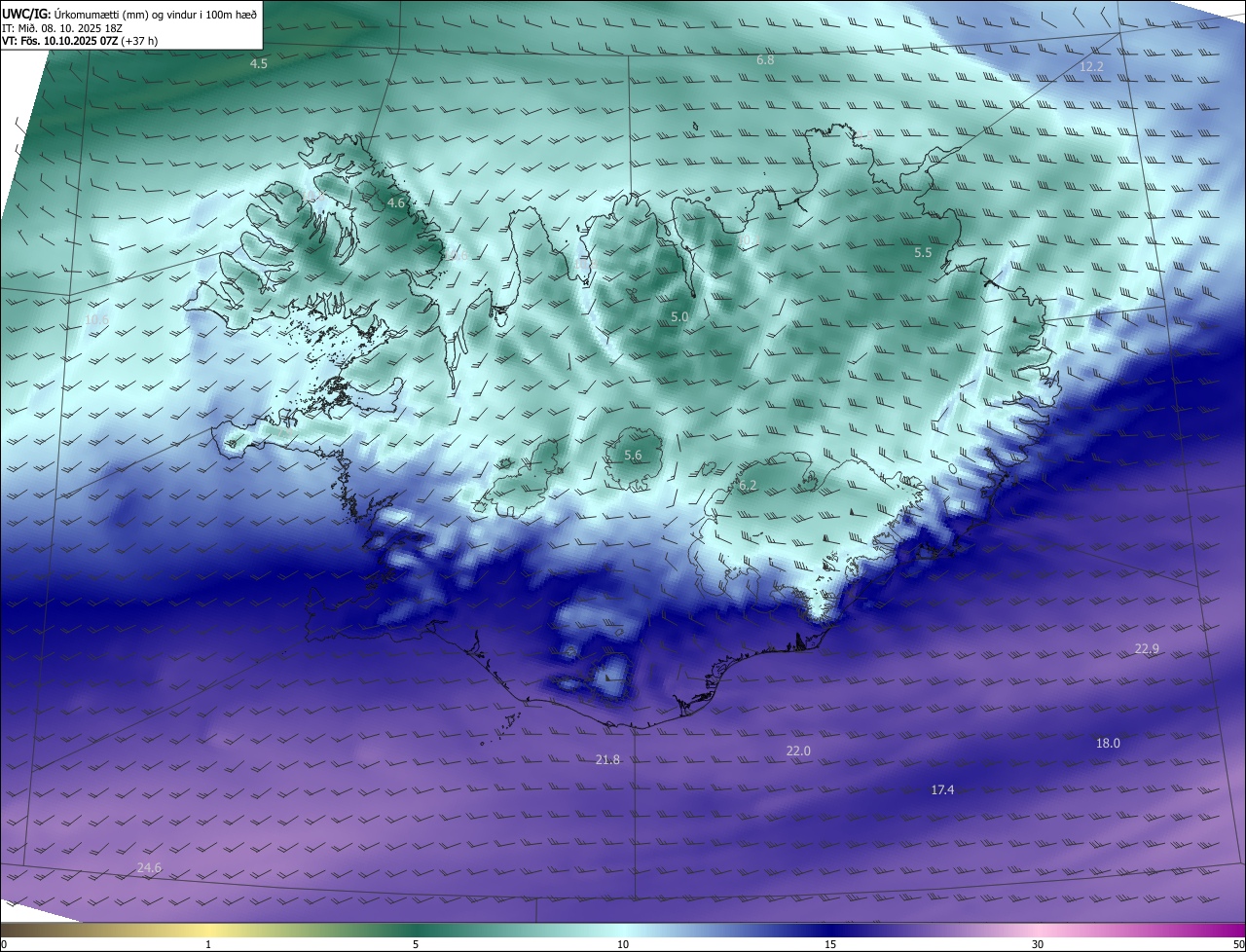The height and width of the screenshot is (952, 1246).
Task: Click the 17.4 value label
Action: 942,789
